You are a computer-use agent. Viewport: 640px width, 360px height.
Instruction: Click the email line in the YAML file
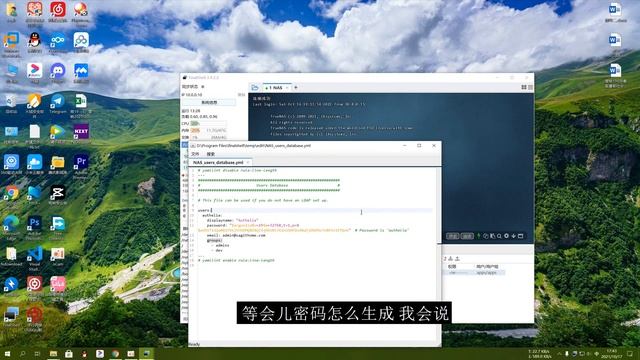pyautogui.click(x=236, y=236)
